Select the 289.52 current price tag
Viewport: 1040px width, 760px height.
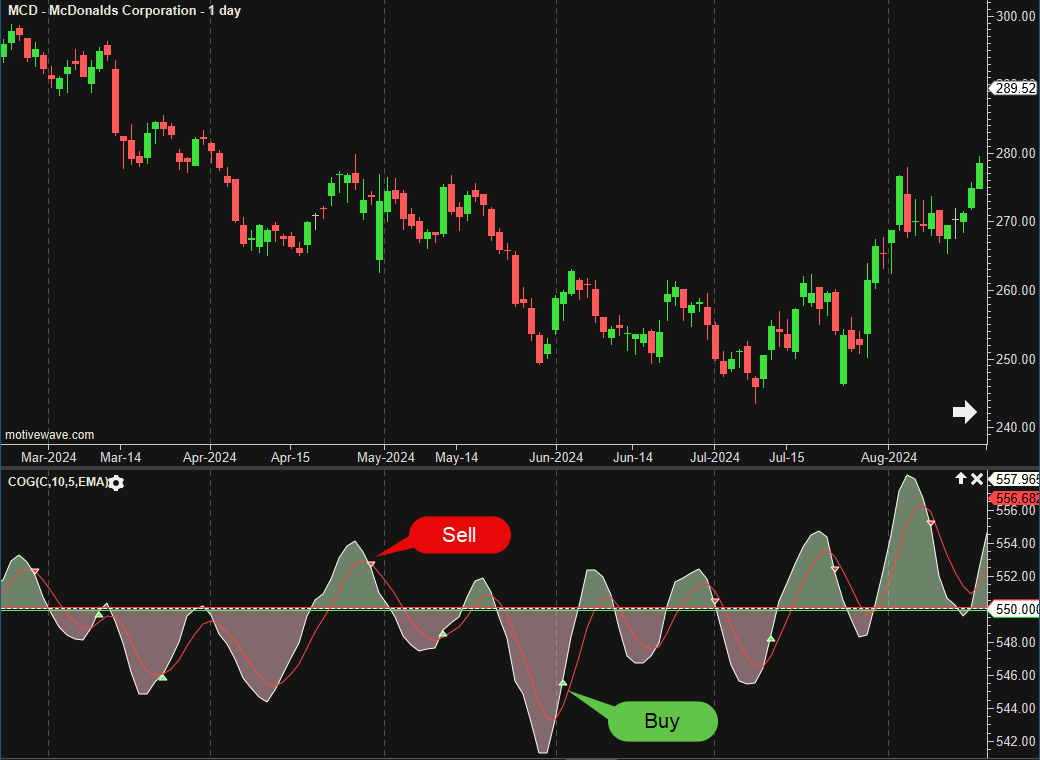(x=1014, y=88)
